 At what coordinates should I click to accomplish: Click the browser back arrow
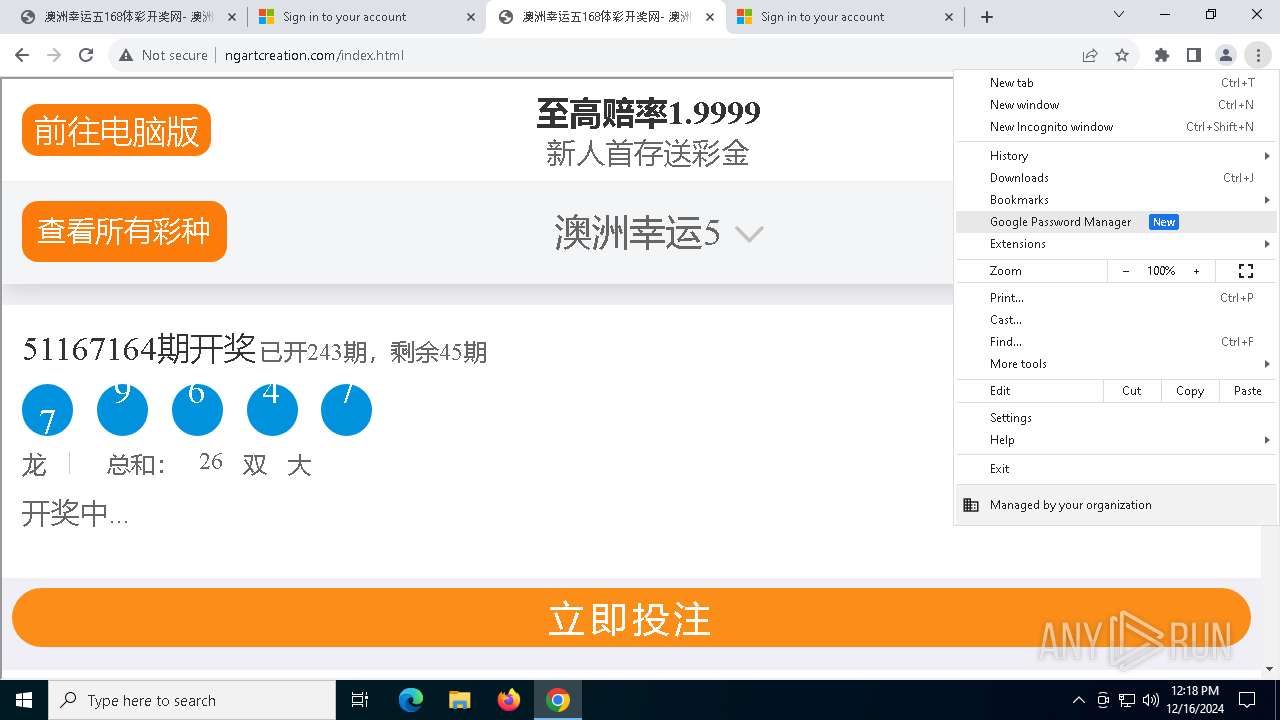[x=22, y=55]
